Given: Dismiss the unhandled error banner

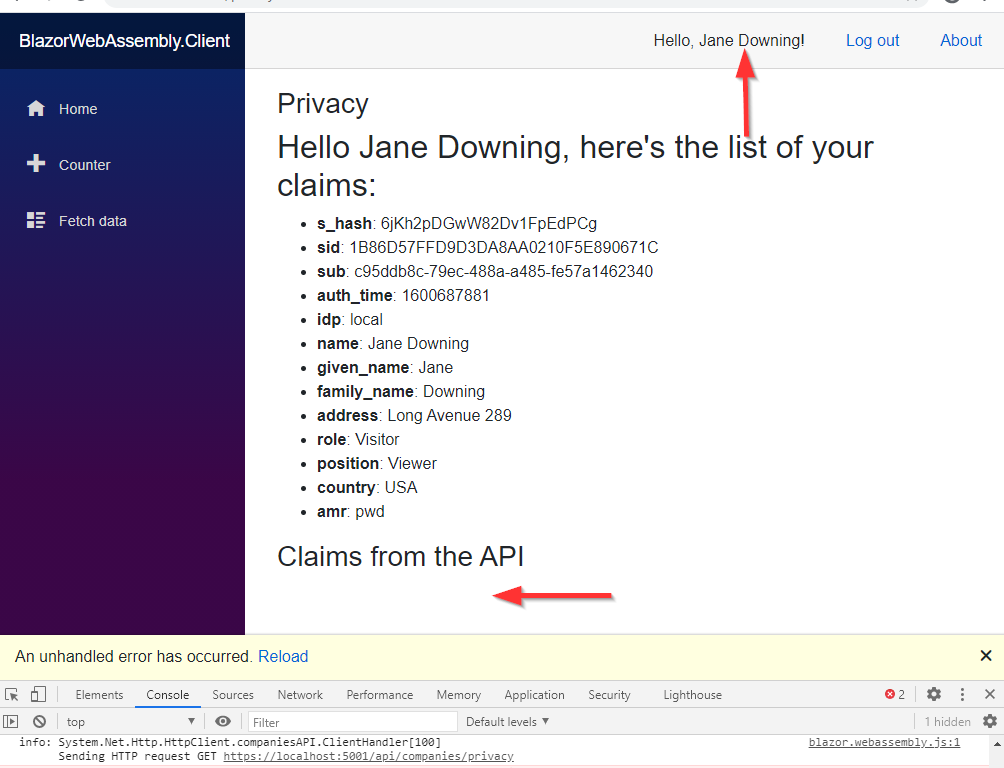Looking at the screenshot, I should pos(985,656).
